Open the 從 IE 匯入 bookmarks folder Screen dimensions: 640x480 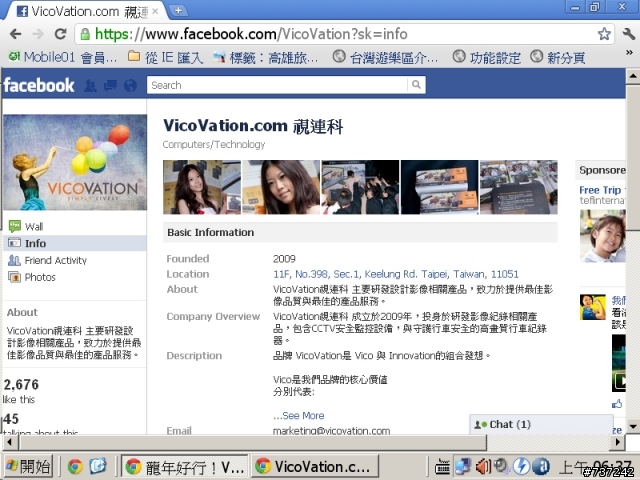point(165,58)
